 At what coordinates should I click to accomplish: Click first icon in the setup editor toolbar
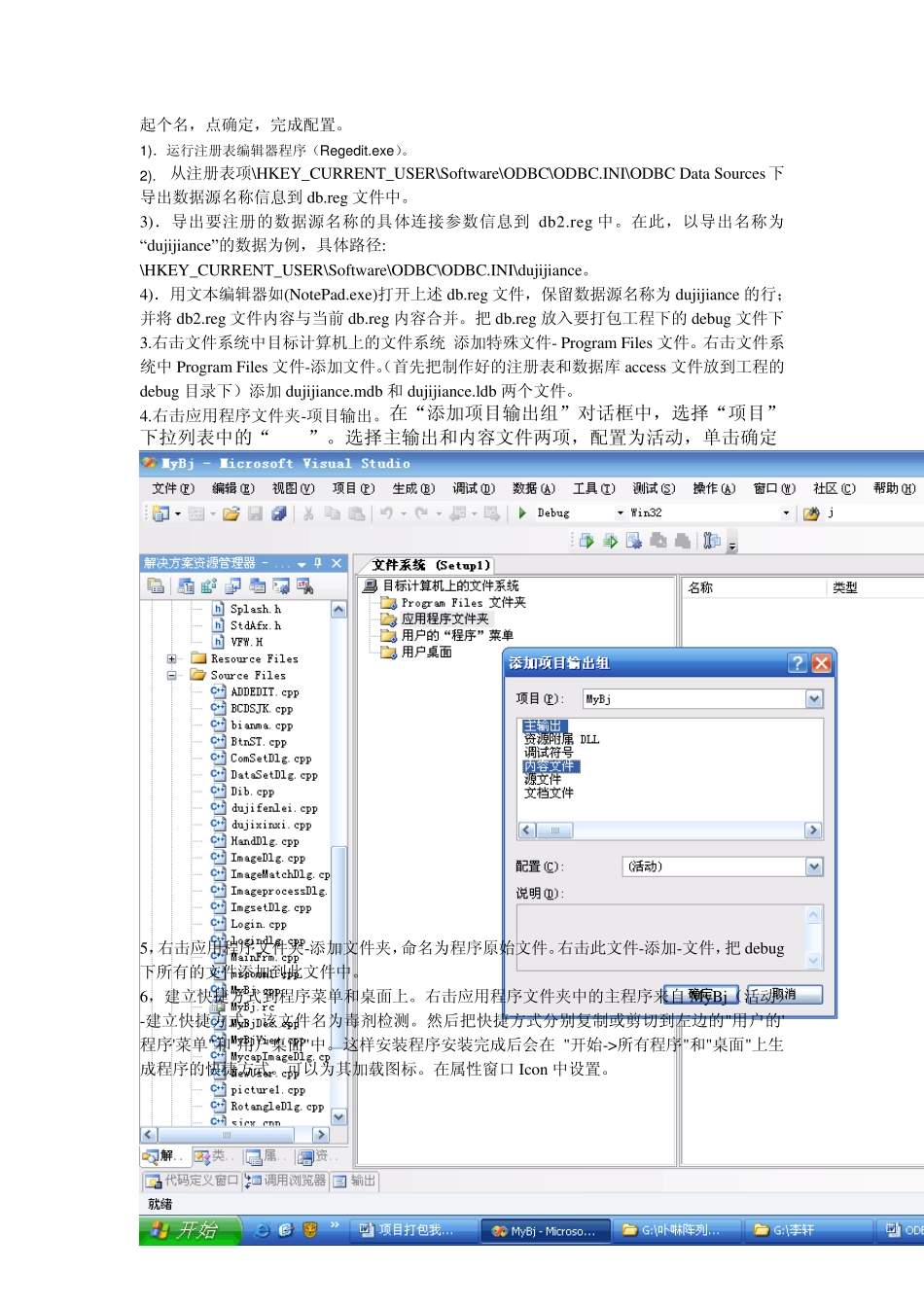tap(586, 541)
